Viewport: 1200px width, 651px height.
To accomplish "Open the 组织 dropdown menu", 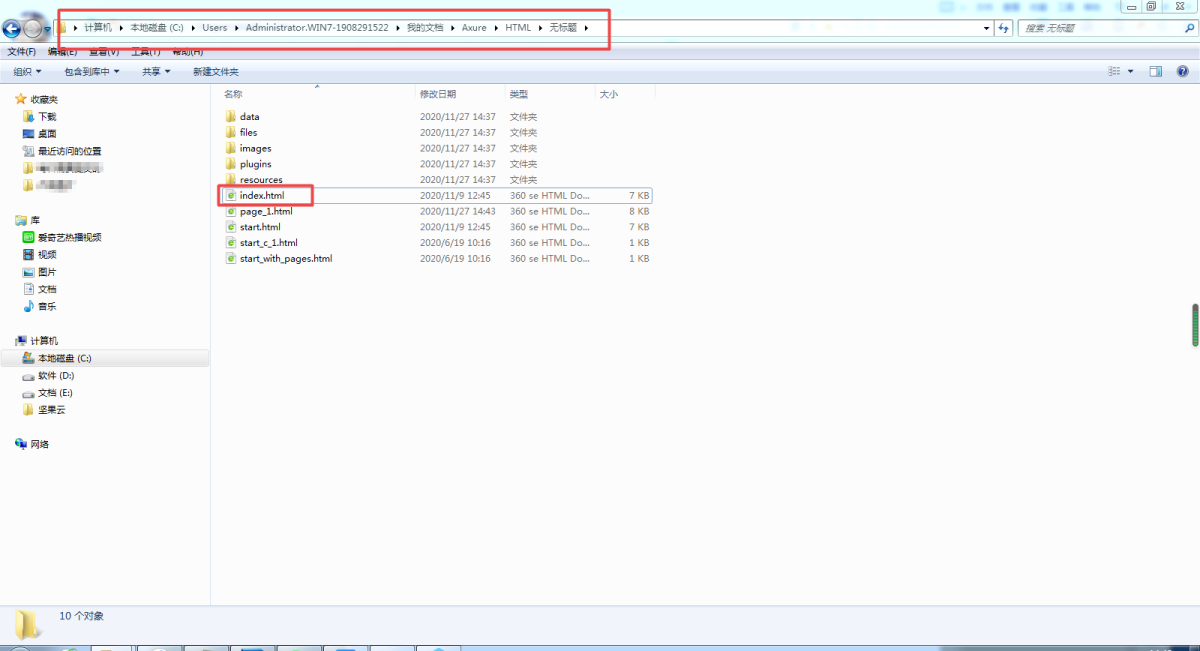I will point(27,71).
